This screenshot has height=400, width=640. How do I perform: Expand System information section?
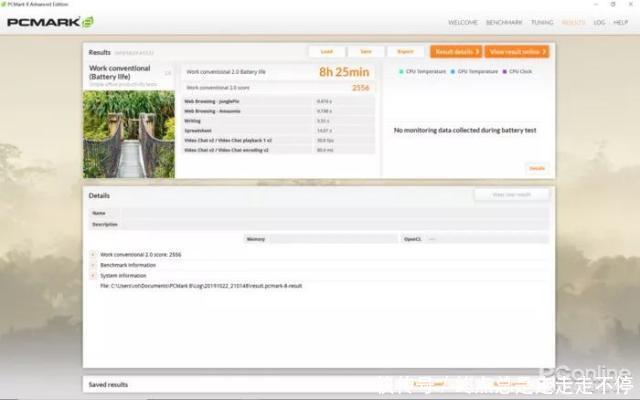click(x=93, y=275)
